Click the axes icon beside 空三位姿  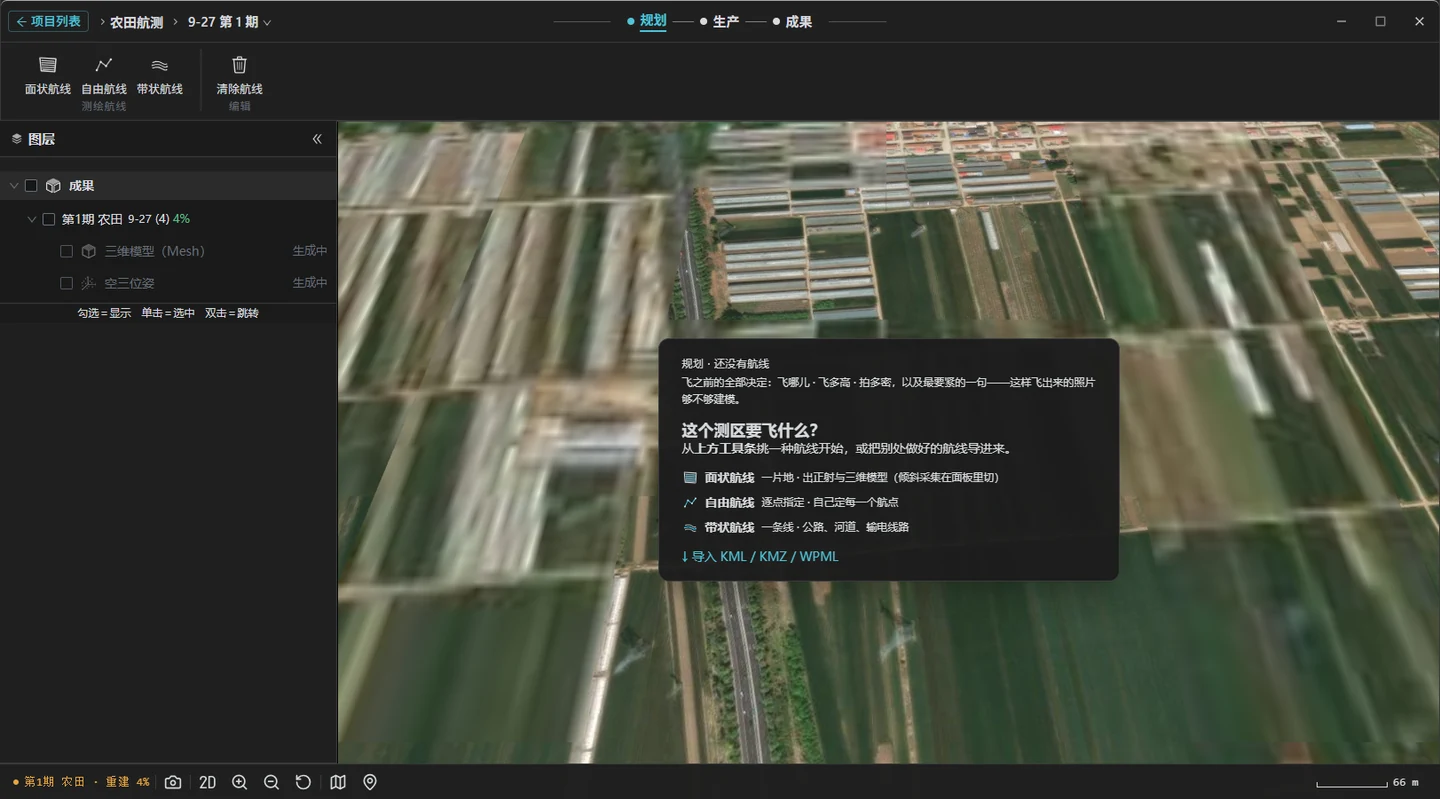(89, 283)
